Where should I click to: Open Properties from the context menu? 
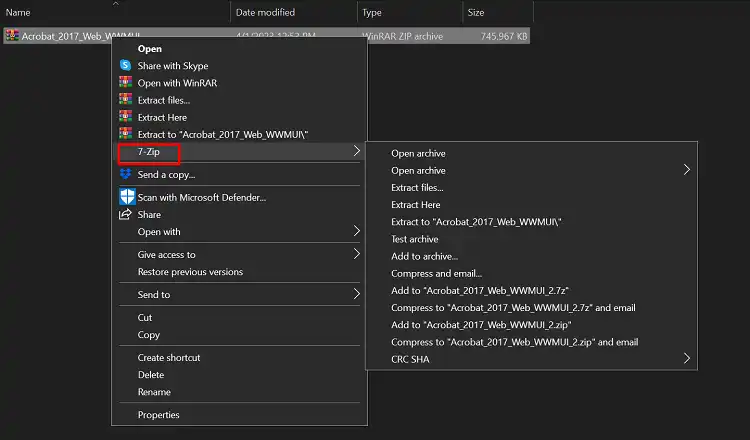pos(158,415)
